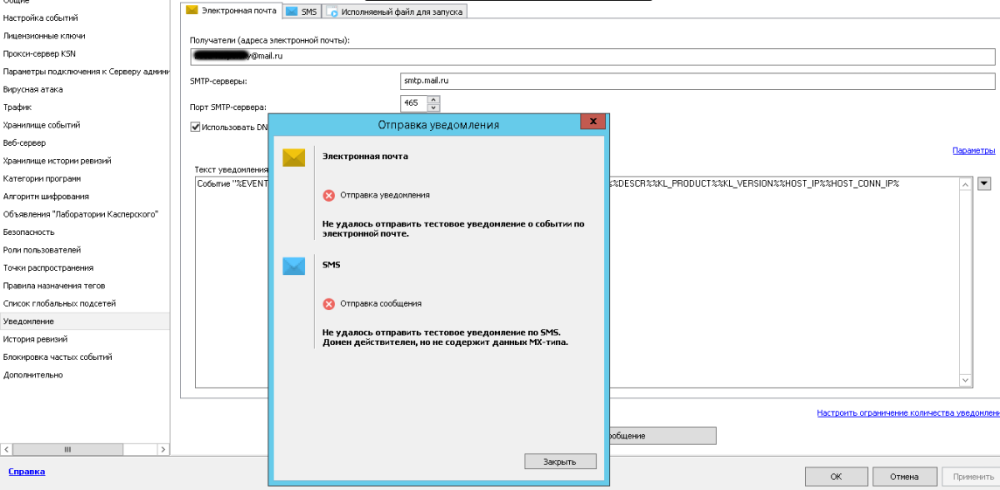Select Уведомление section
The width and height of the screenshot is (1000, 490).
(x=84, y=322)
